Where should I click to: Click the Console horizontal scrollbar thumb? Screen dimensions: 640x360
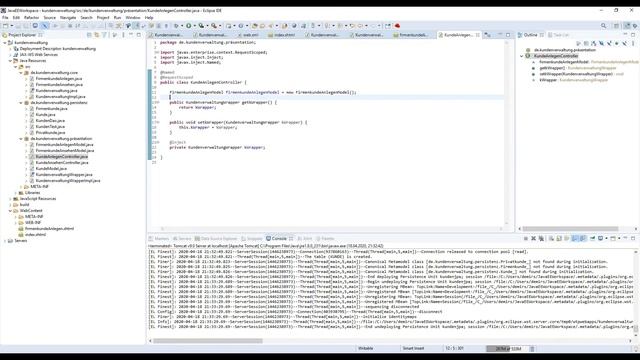(208, 341)
